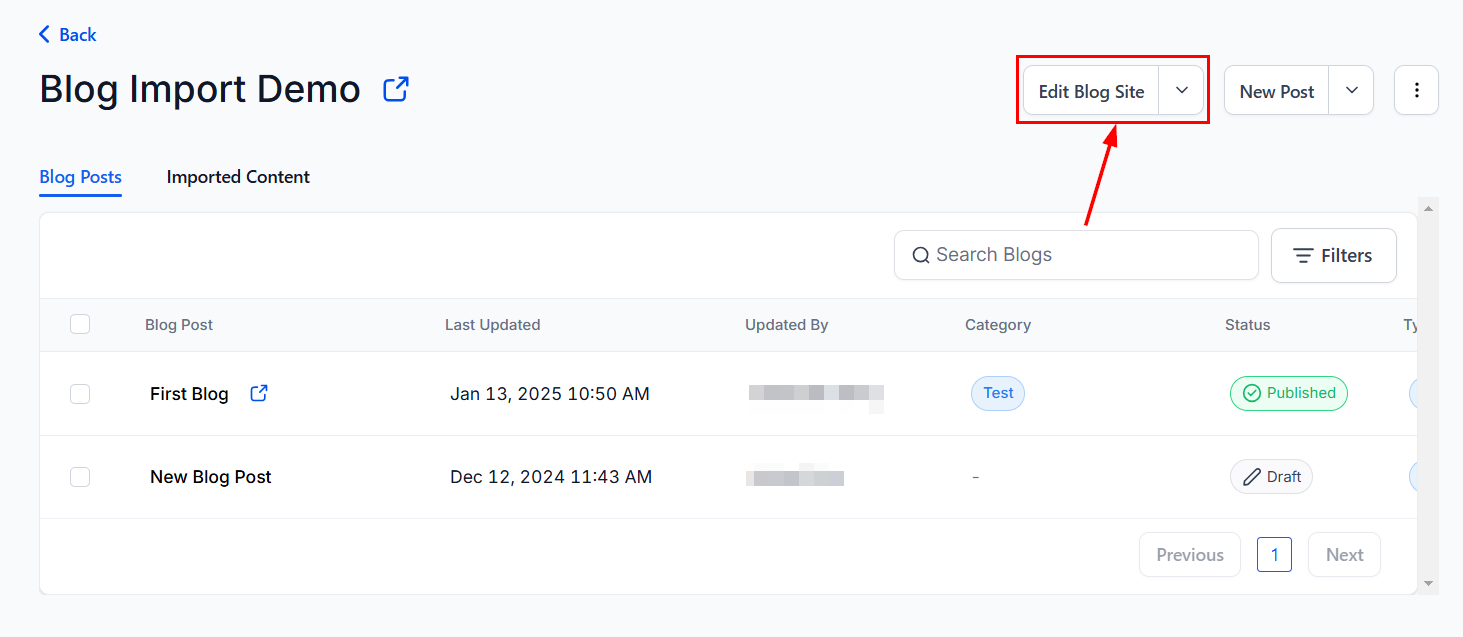Click the Published status badge
This screenshot has width=1463, height=637.
(1289, 393)
